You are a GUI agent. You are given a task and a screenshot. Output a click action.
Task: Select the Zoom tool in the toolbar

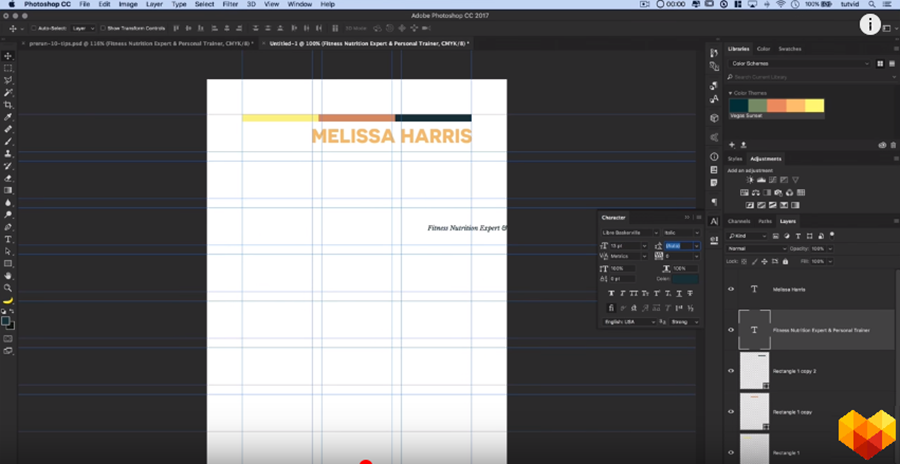8,288
